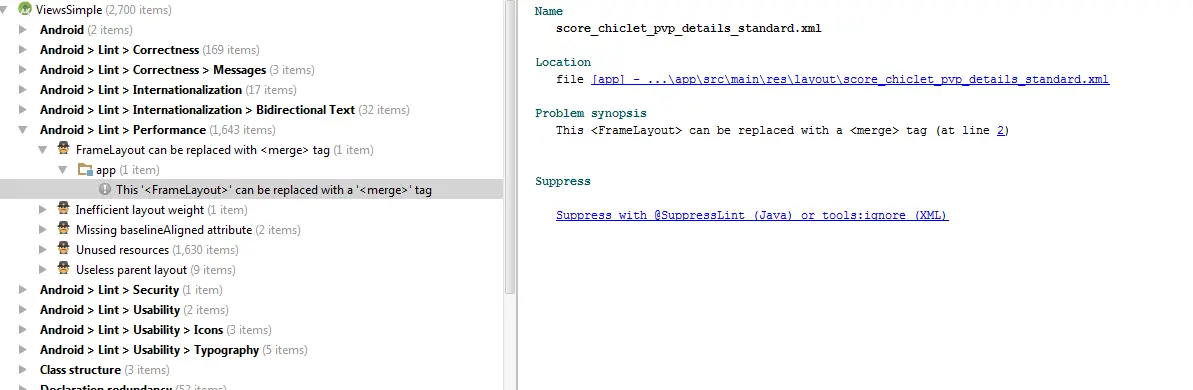Expand the Android (2 items) node
Screen dimensions: 1193x390
24,30
